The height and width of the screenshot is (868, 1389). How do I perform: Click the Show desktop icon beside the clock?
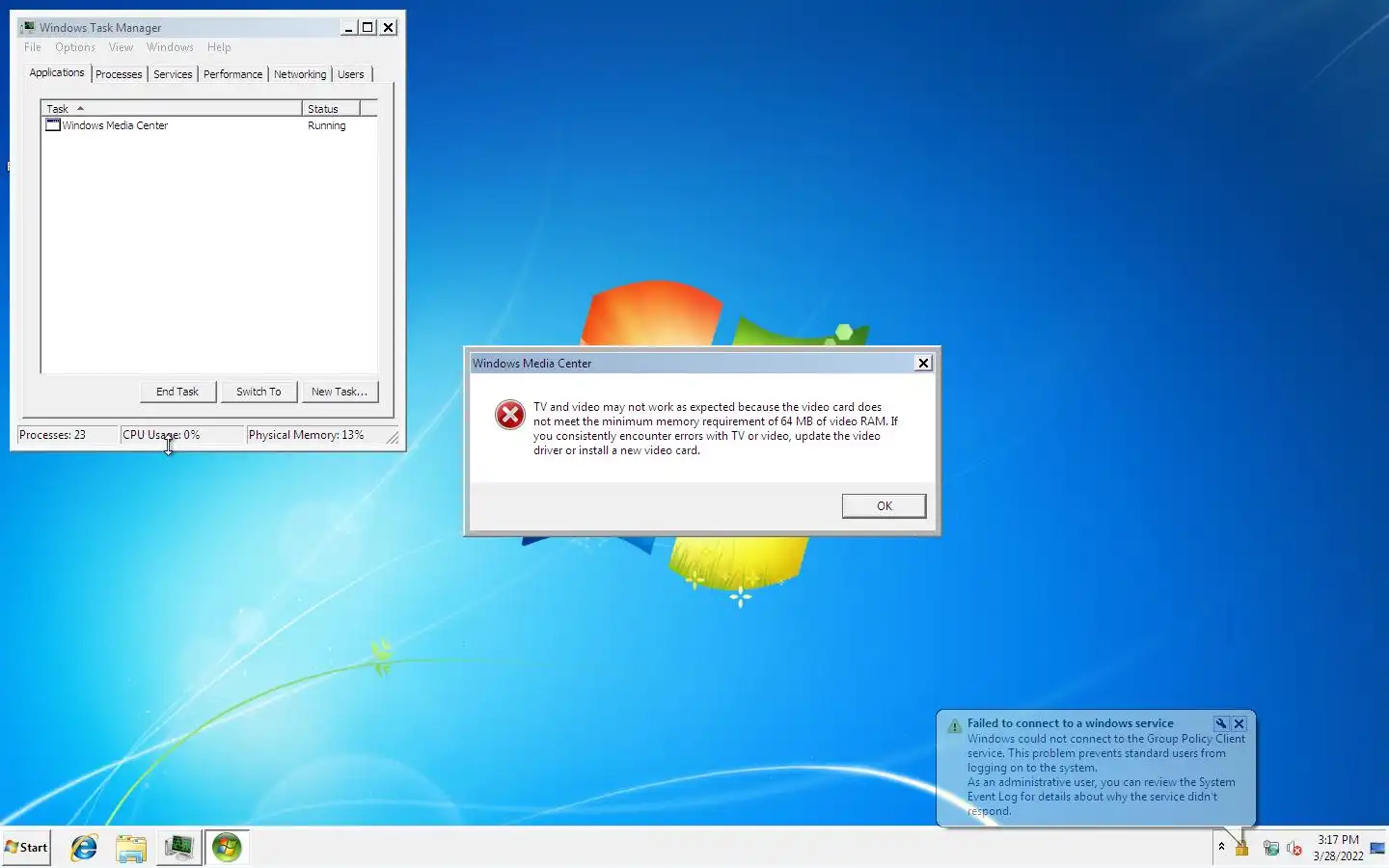coord(1377,848)
